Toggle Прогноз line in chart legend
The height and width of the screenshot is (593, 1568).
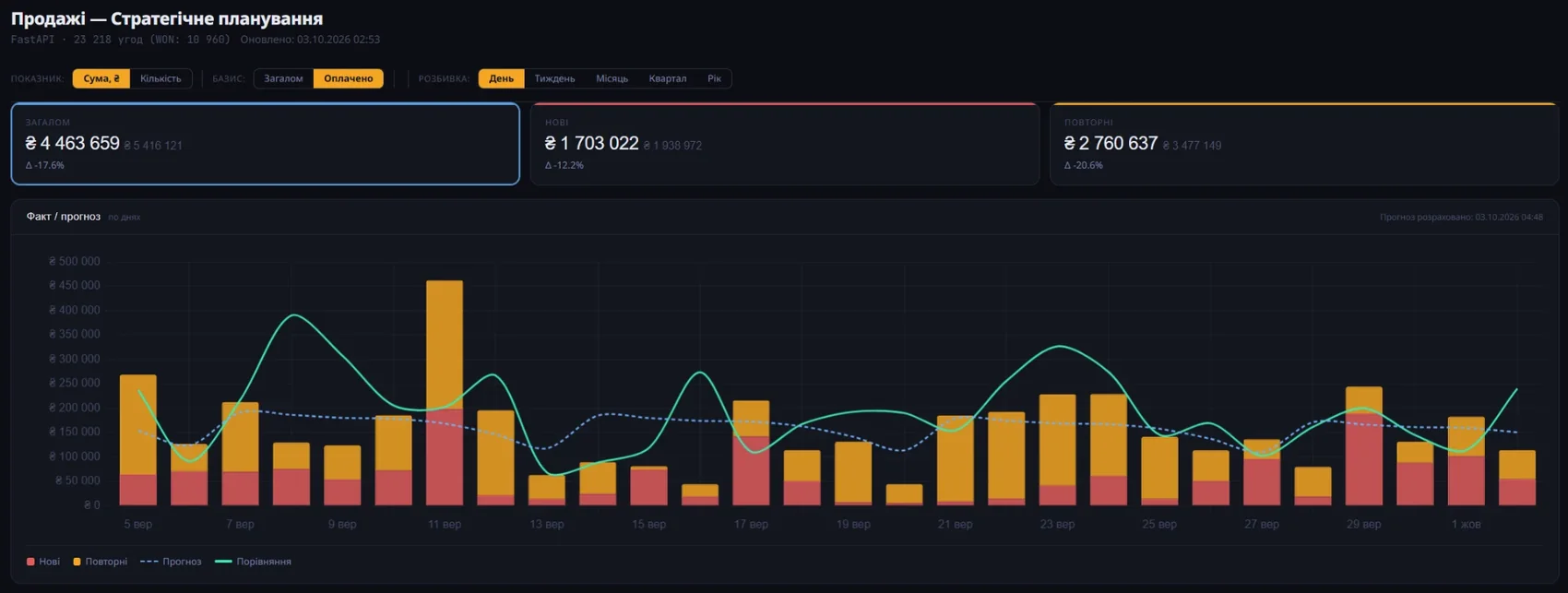(171, 562)
